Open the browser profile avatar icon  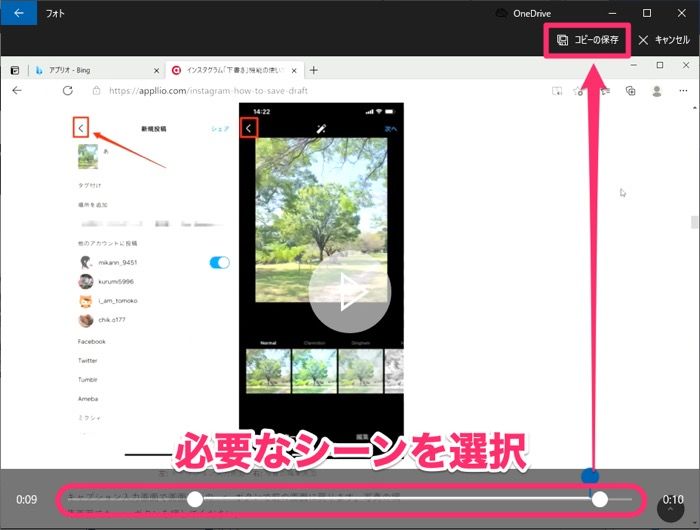[x=656, y=90]
